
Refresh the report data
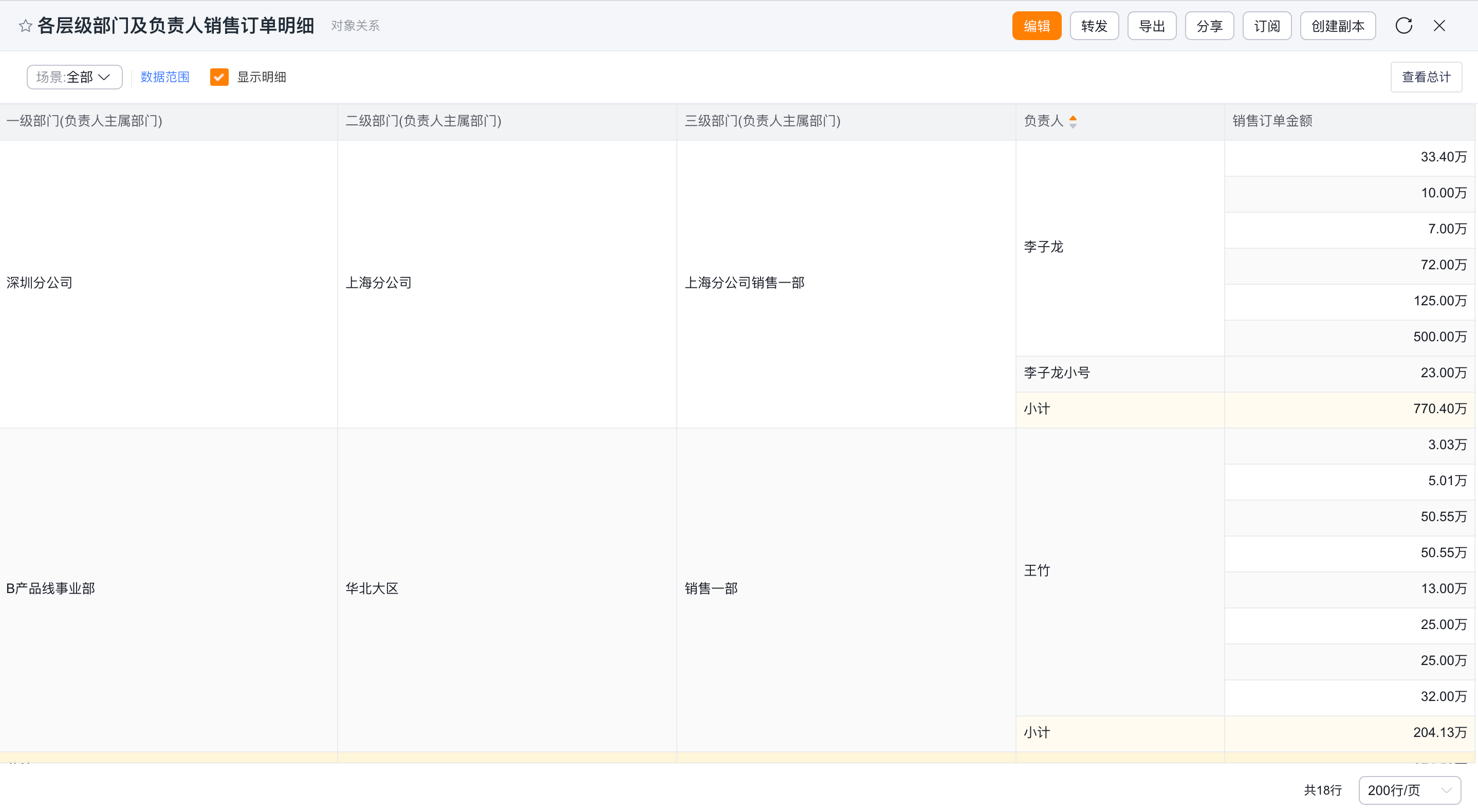(1403, 26)
